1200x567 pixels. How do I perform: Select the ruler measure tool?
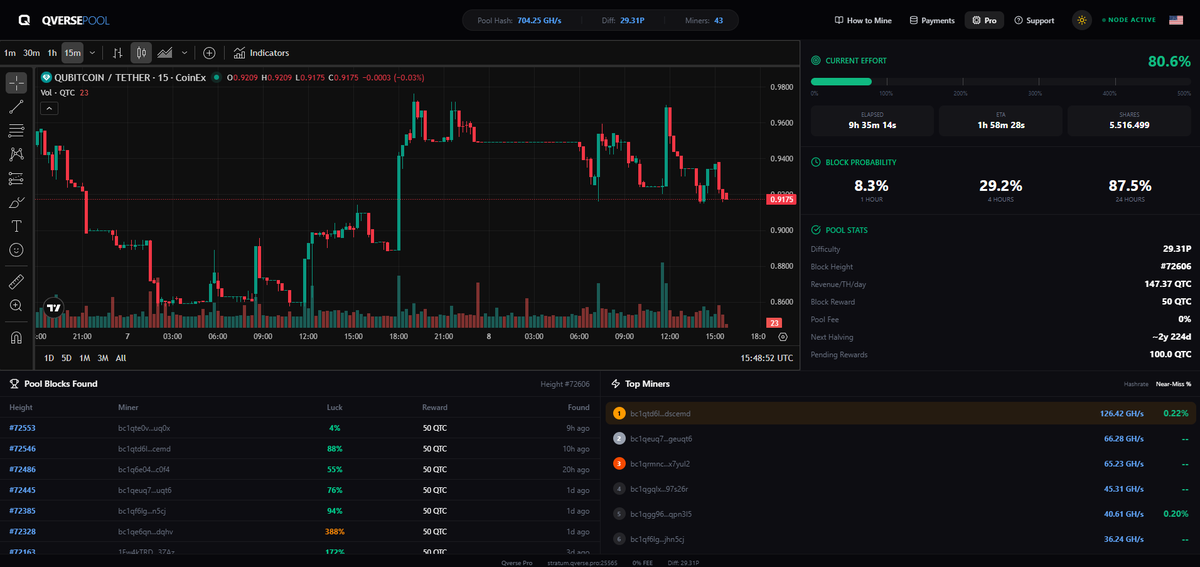(x=16, y=281)
